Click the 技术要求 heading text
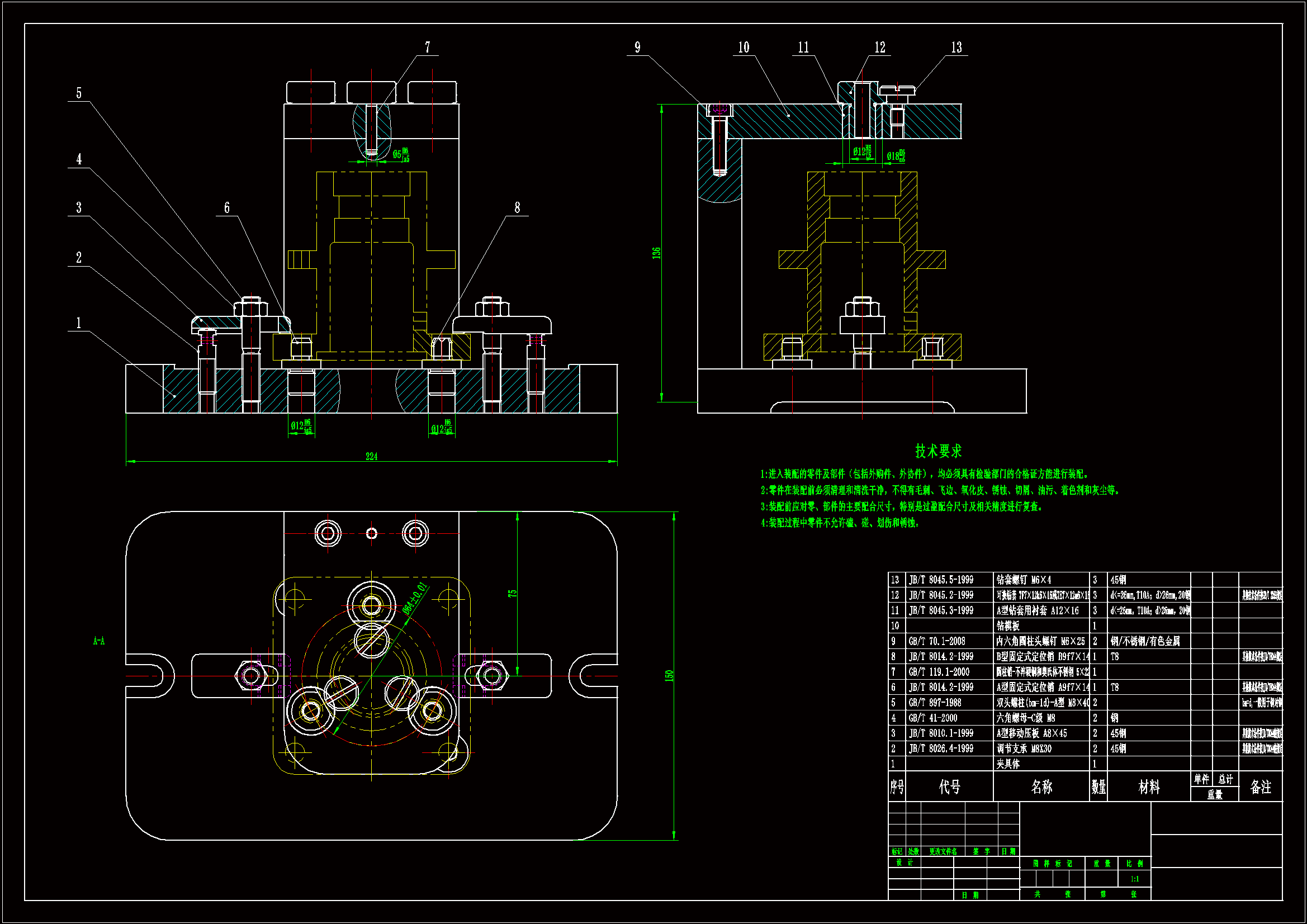 [x=938, y=451]
